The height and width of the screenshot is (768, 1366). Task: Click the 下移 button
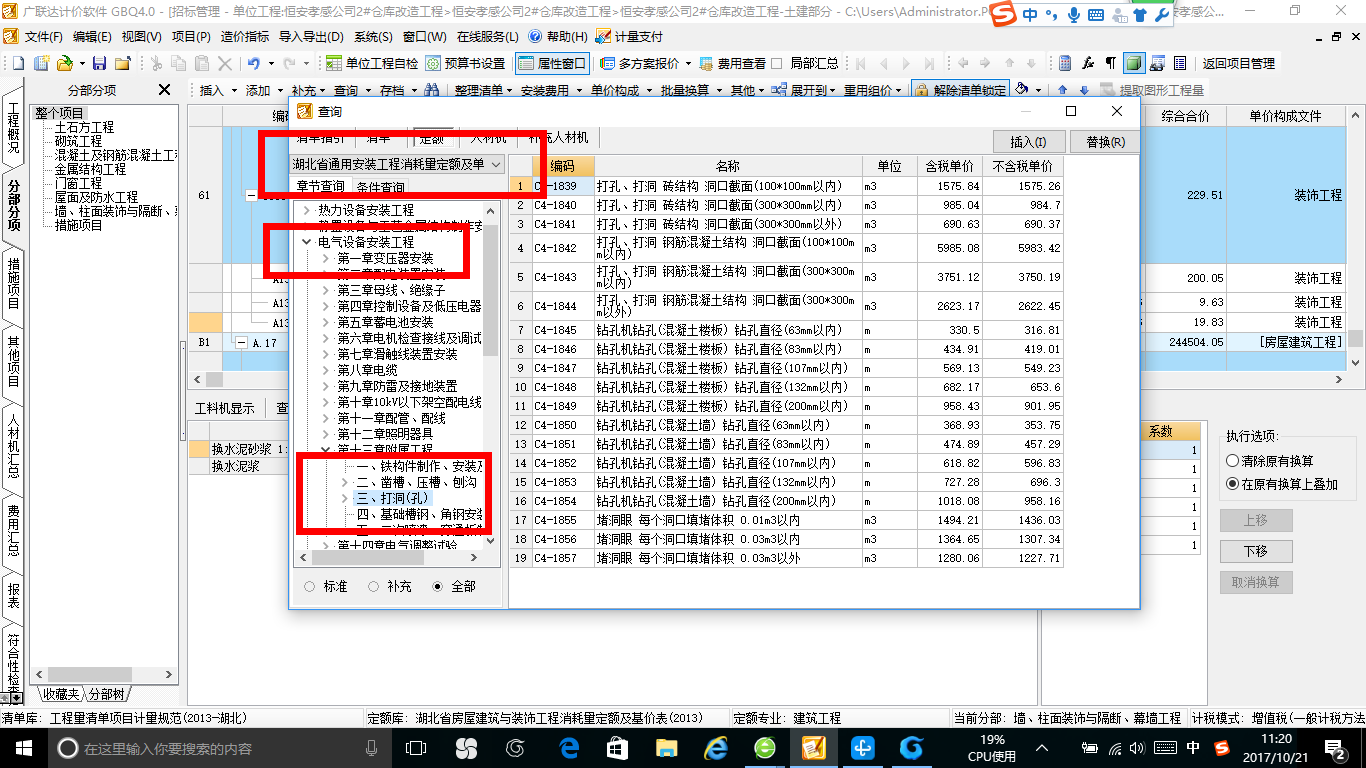click(x=1255, y=551)
